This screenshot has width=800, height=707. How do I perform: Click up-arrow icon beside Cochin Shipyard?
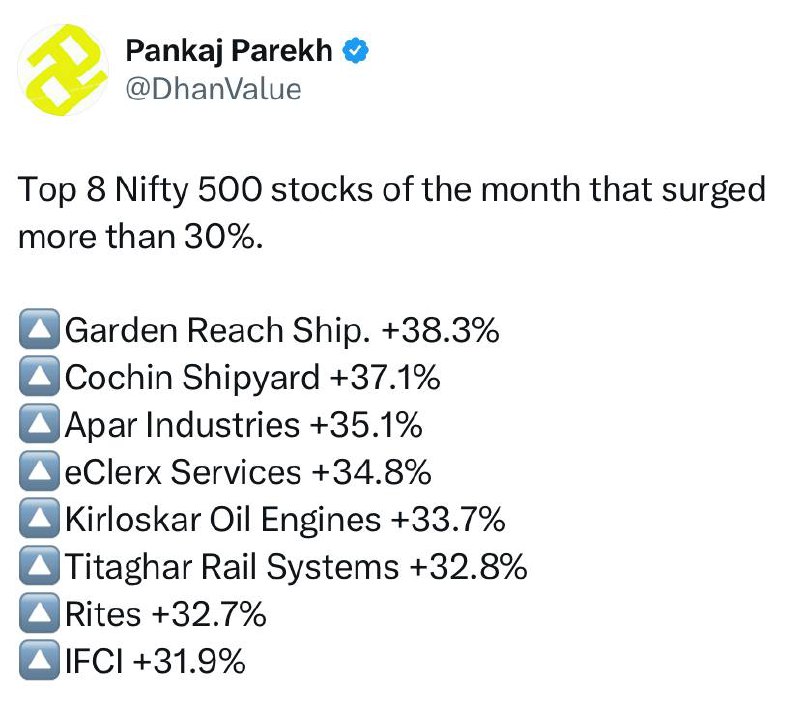tap(39, 376)
